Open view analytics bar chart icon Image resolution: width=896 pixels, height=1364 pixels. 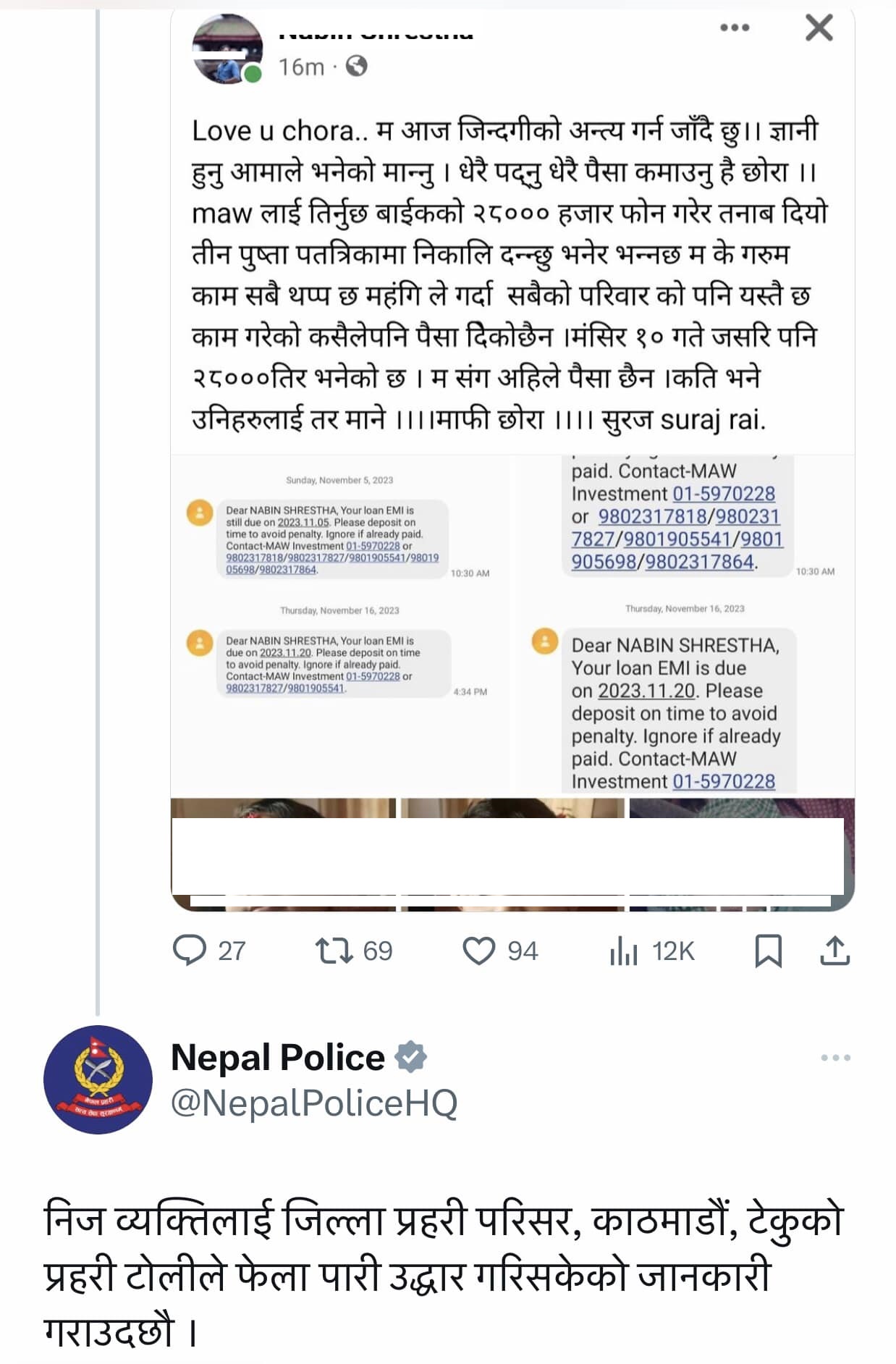pyautogui.click(x=623, y=951)
